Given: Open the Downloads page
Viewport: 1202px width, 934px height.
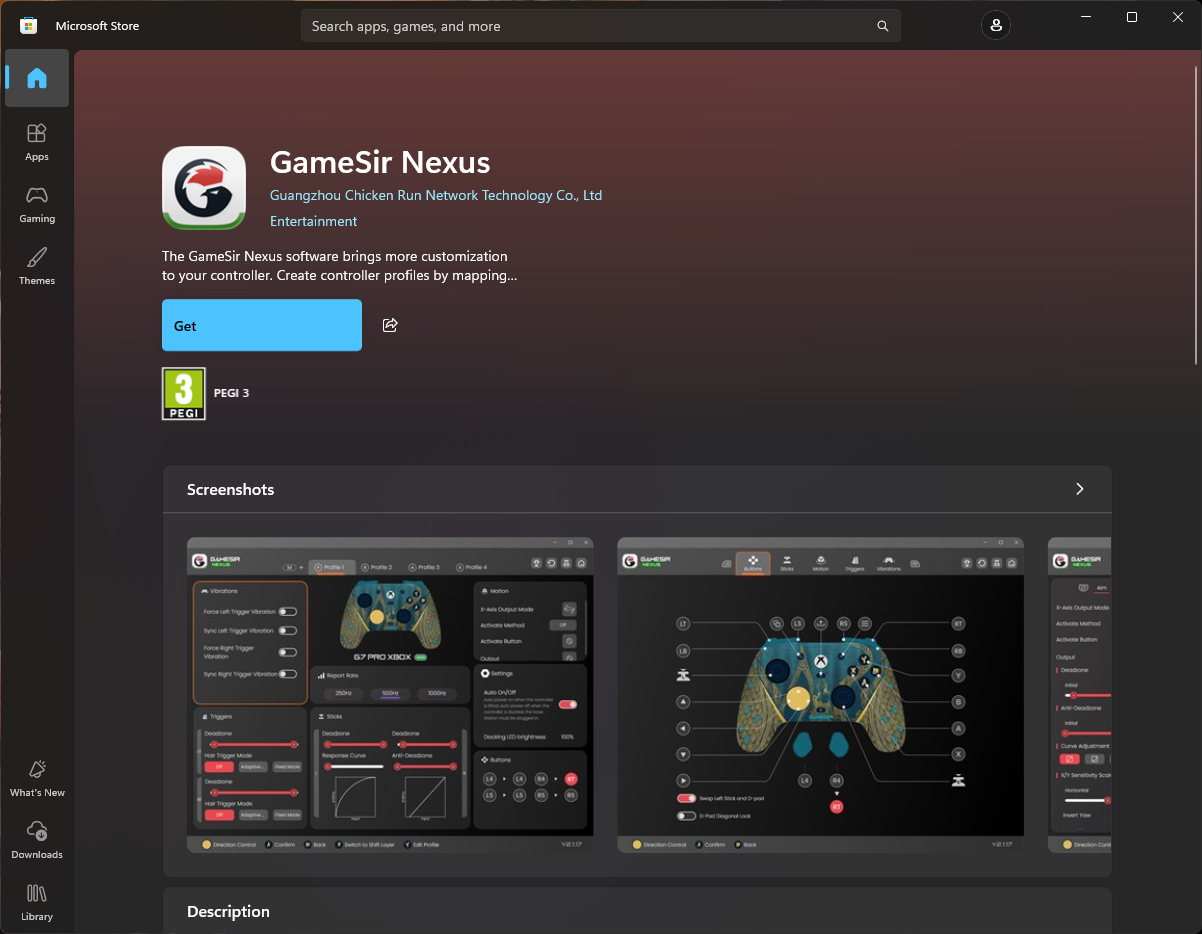Looking at the screenshot, I should (x=37, y=840).
